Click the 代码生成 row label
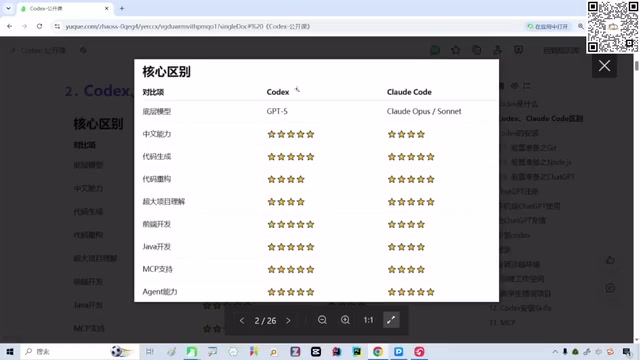Image resolution: width=640 pixels, height=360 pixels. [157, 157]
